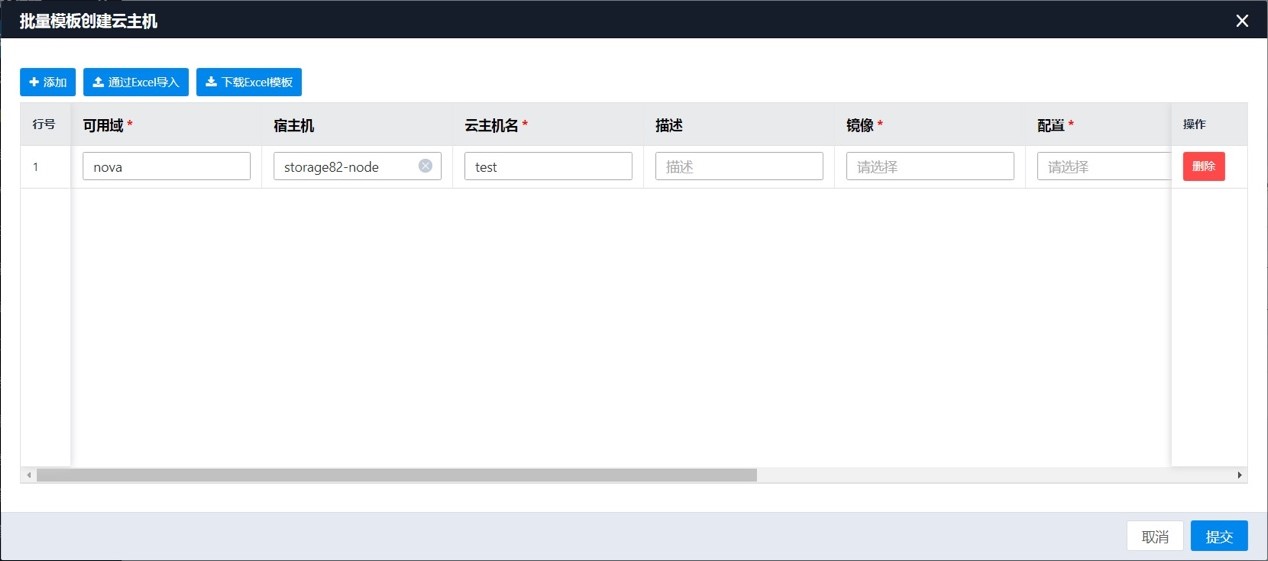Click the scrollbar left arrow
The width and height of the screenshot is (1268, 561).
(x=29, y=475)
